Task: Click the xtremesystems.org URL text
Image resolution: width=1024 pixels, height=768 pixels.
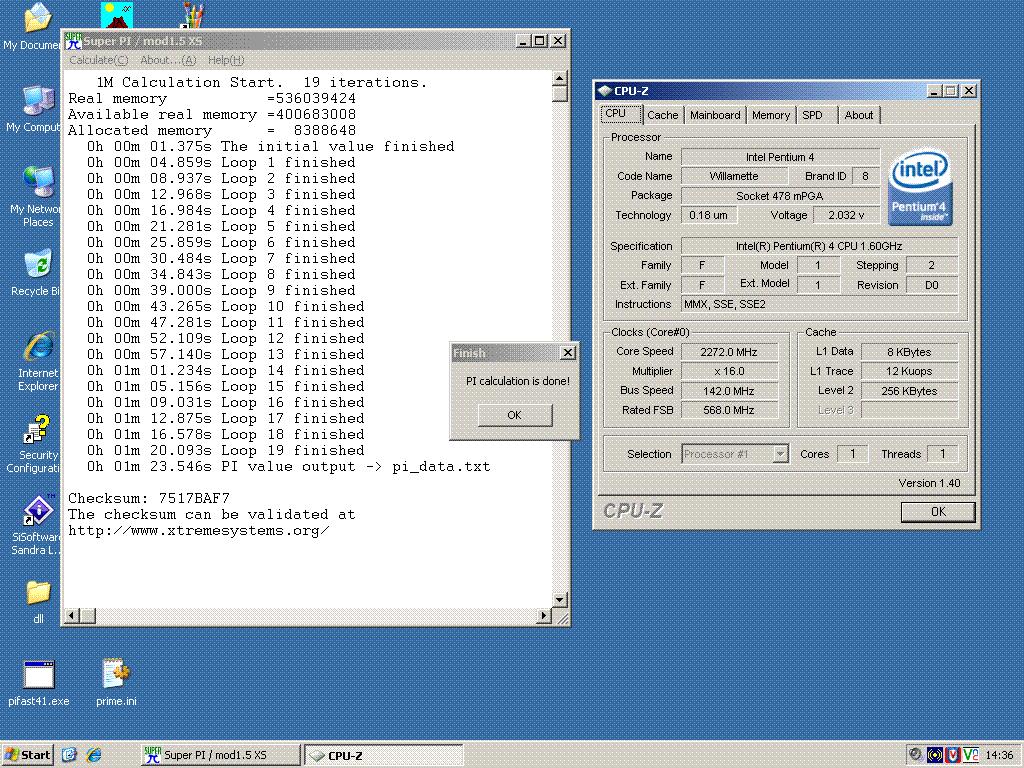Action: [x=199, y=530]
